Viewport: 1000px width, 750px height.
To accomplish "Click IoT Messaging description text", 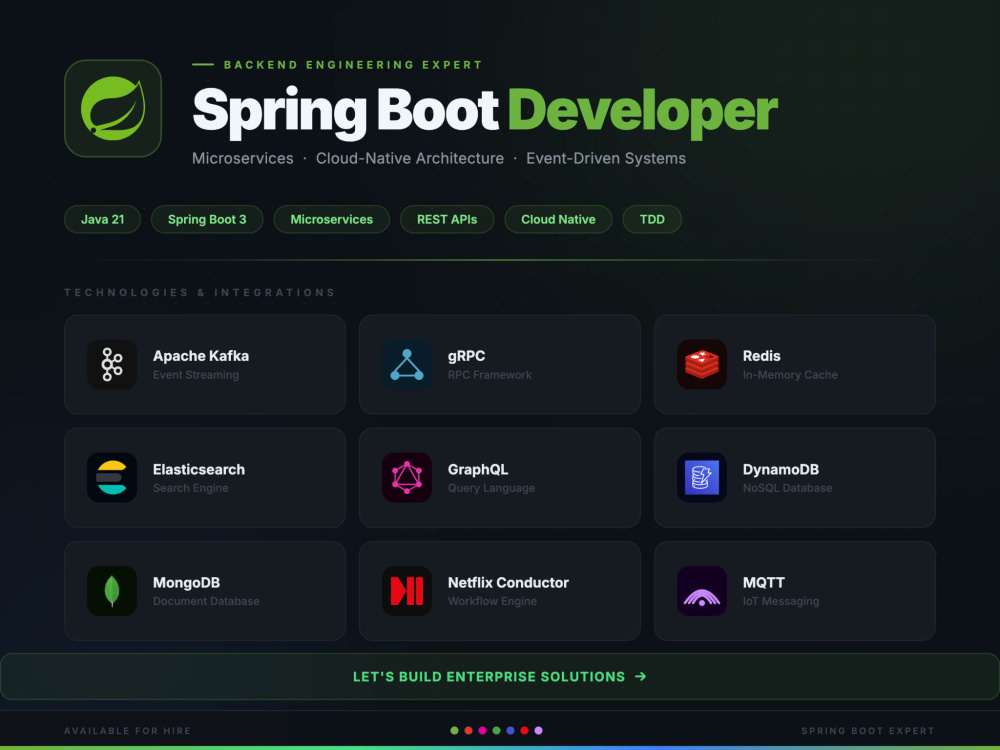I will pyautogui.click(x=781, y=601).
